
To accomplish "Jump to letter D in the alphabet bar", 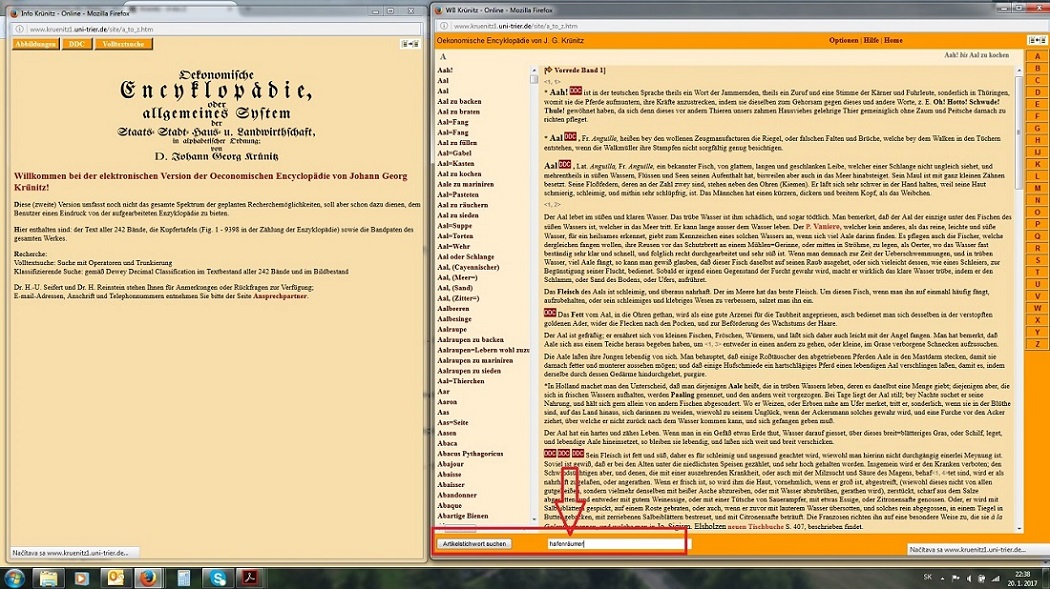I will [1037, 92].
